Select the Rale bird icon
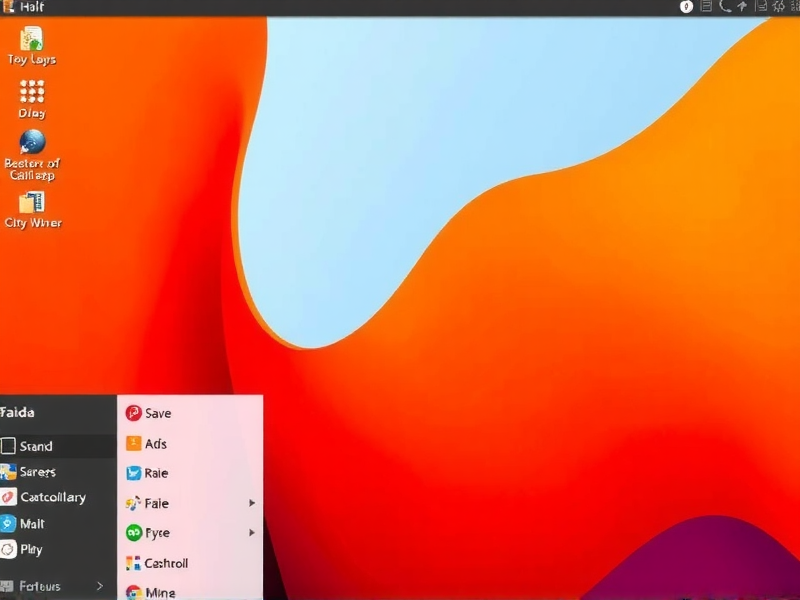Screen dimensions: 800x600 (136, 473)
